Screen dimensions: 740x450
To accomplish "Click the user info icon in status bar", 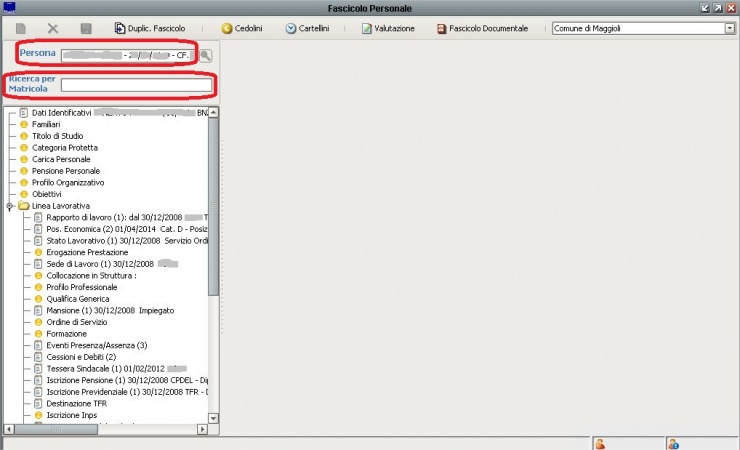I will (673, 444).
